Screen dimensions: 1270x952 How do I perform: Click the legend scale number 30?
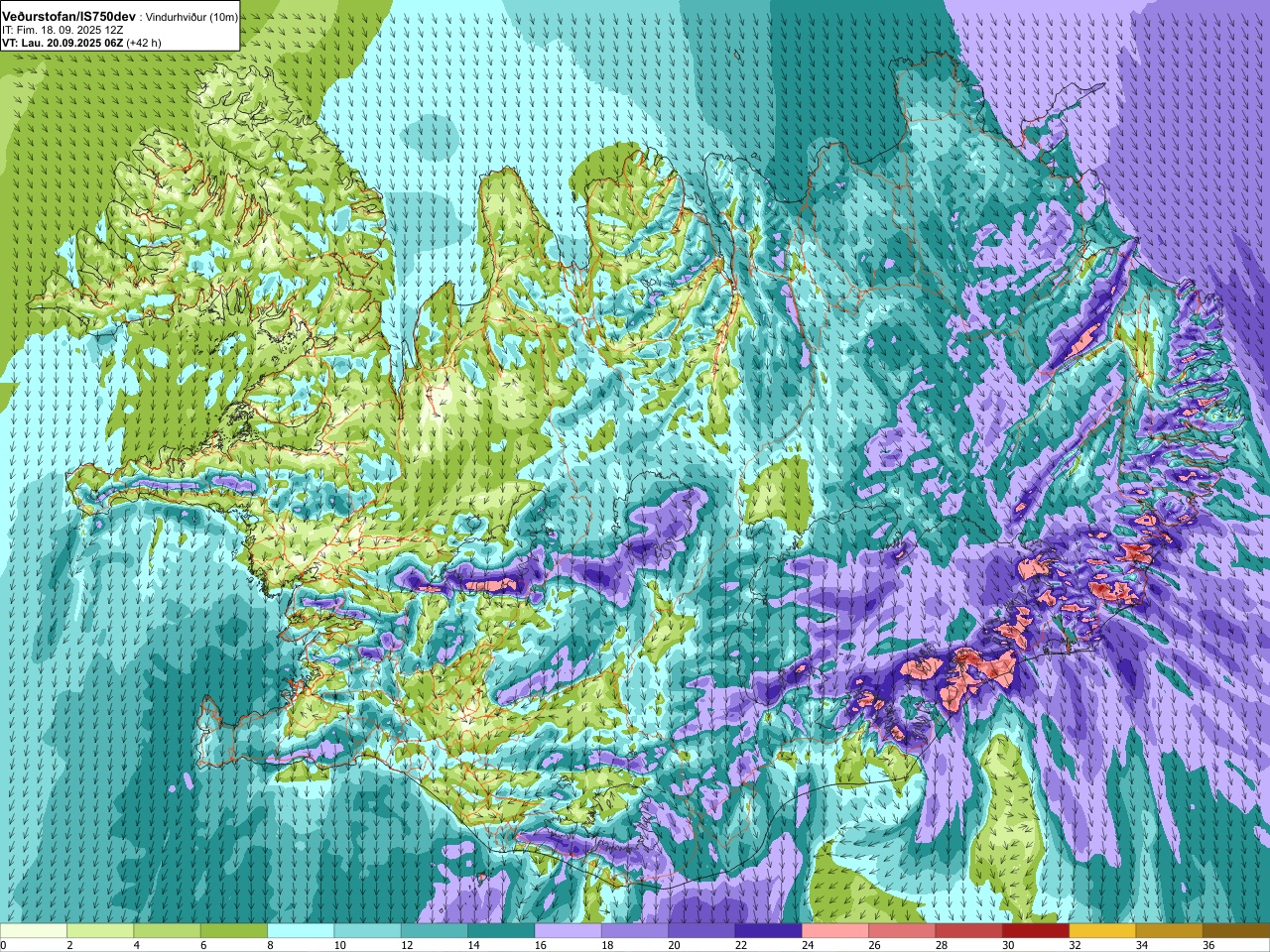click(x=1008, y=945)
